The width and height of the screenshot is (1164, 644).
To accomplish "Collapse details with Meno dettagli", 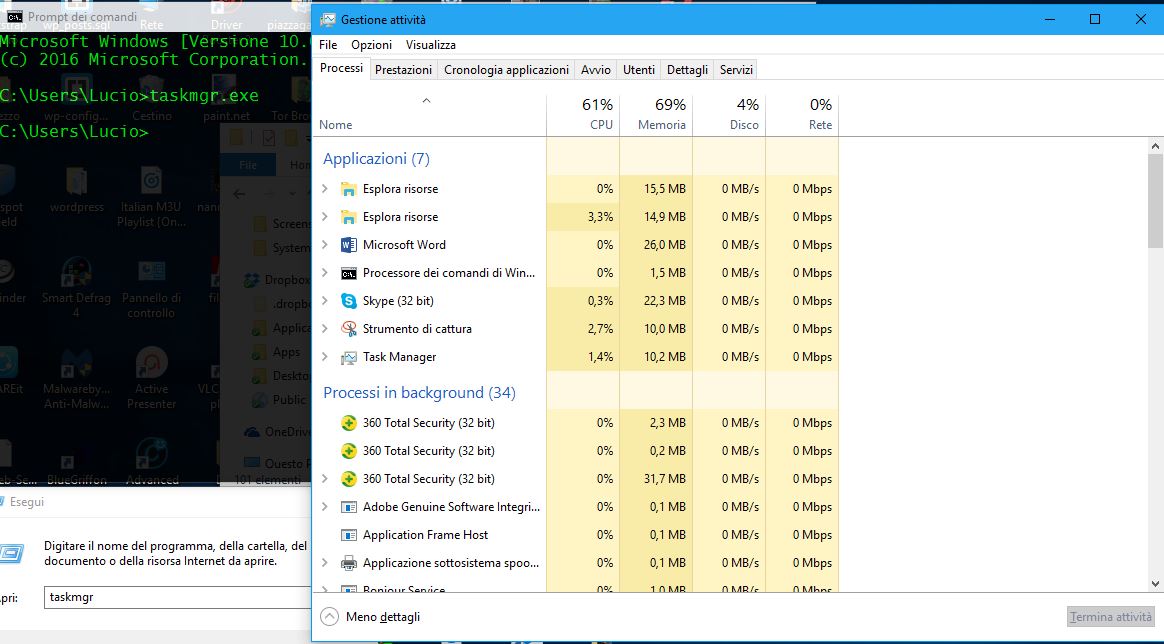I will pyautogui.click(x=371, y=617).
